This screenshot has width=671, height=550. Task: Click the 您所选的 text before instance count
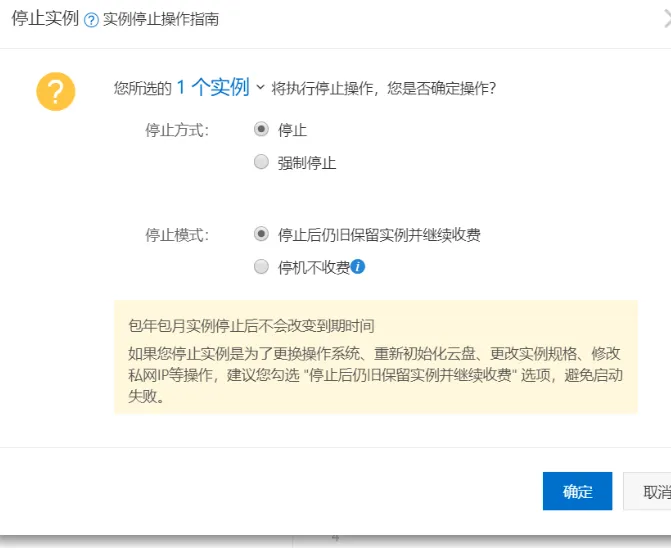tap(143, 89)
